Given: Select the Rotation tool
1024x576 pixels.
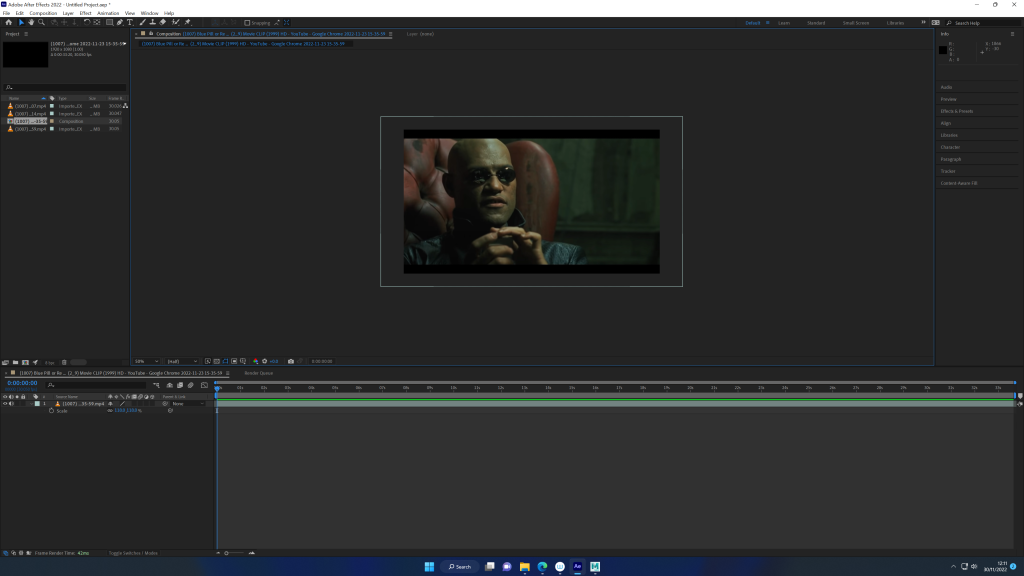Looking at the screenshot, I should click(86, 22).
